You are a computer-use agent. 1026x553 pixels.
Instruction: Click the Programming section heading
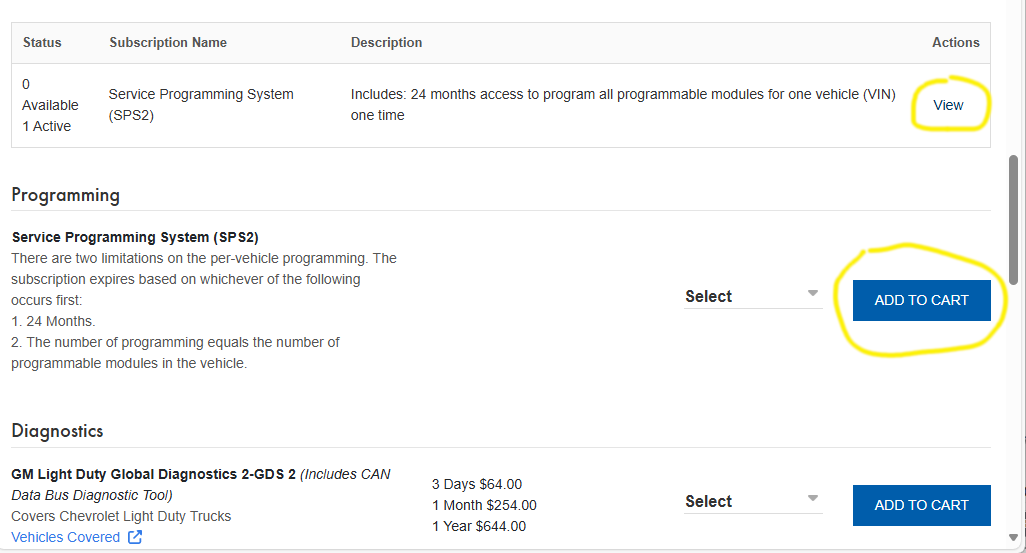point(66,195)
